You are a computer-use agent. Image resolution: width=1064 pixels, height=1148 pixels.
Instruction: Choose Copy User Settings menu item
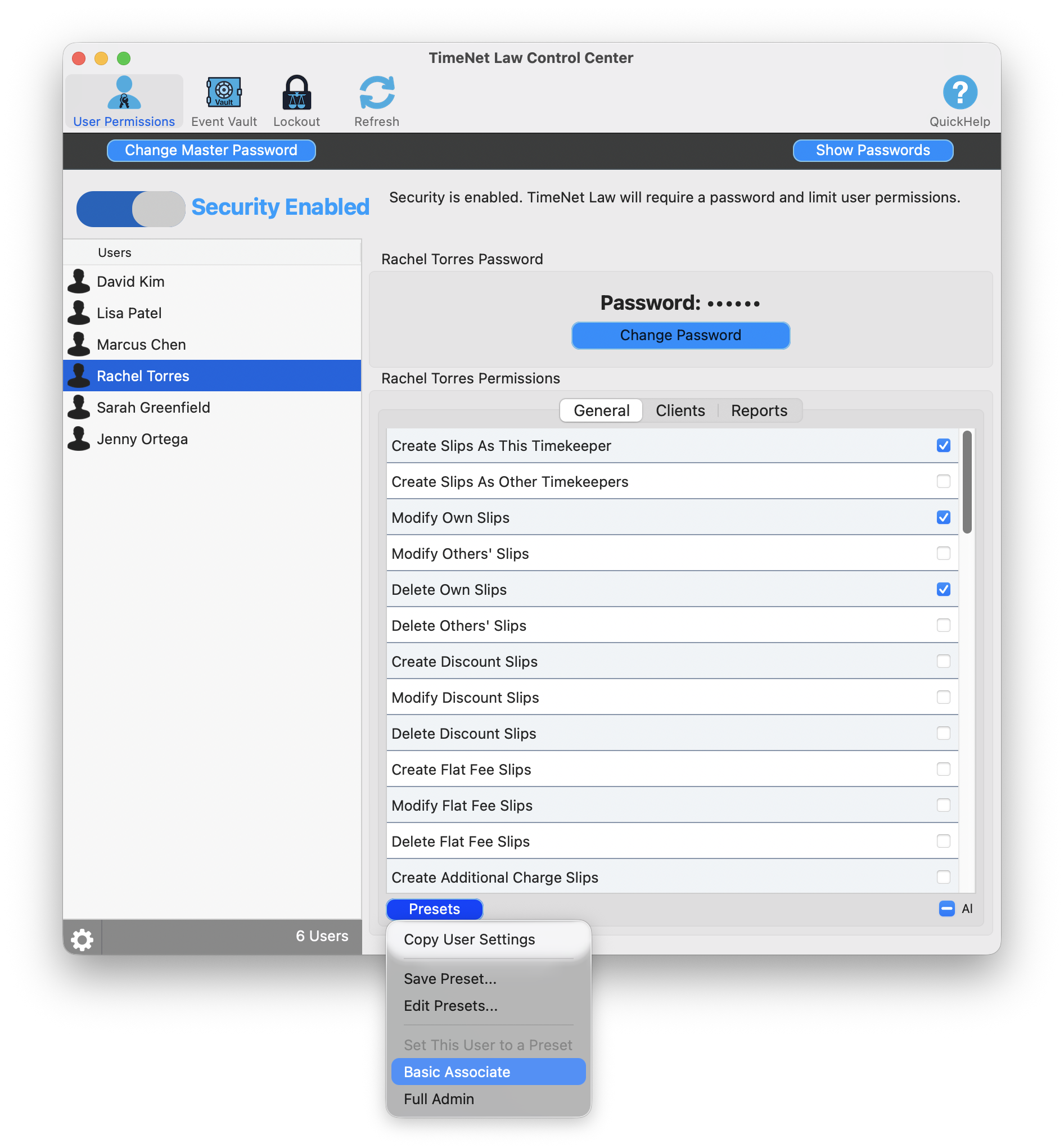488,939
